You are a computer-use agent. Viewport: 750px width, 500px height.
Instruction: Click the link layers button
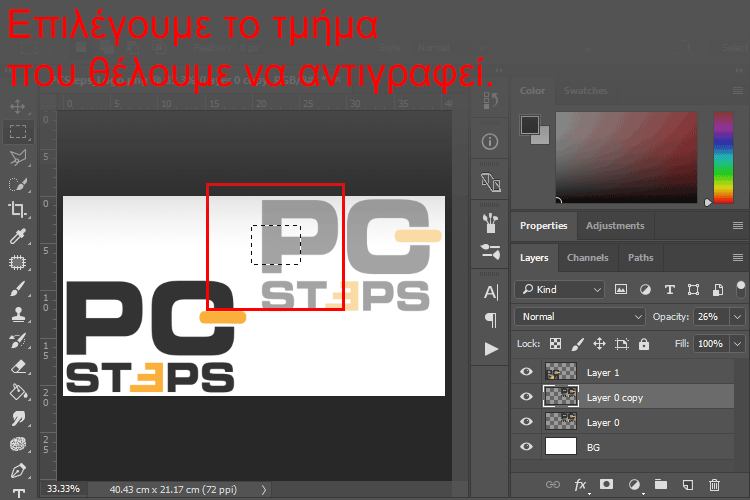click(552, 485)
